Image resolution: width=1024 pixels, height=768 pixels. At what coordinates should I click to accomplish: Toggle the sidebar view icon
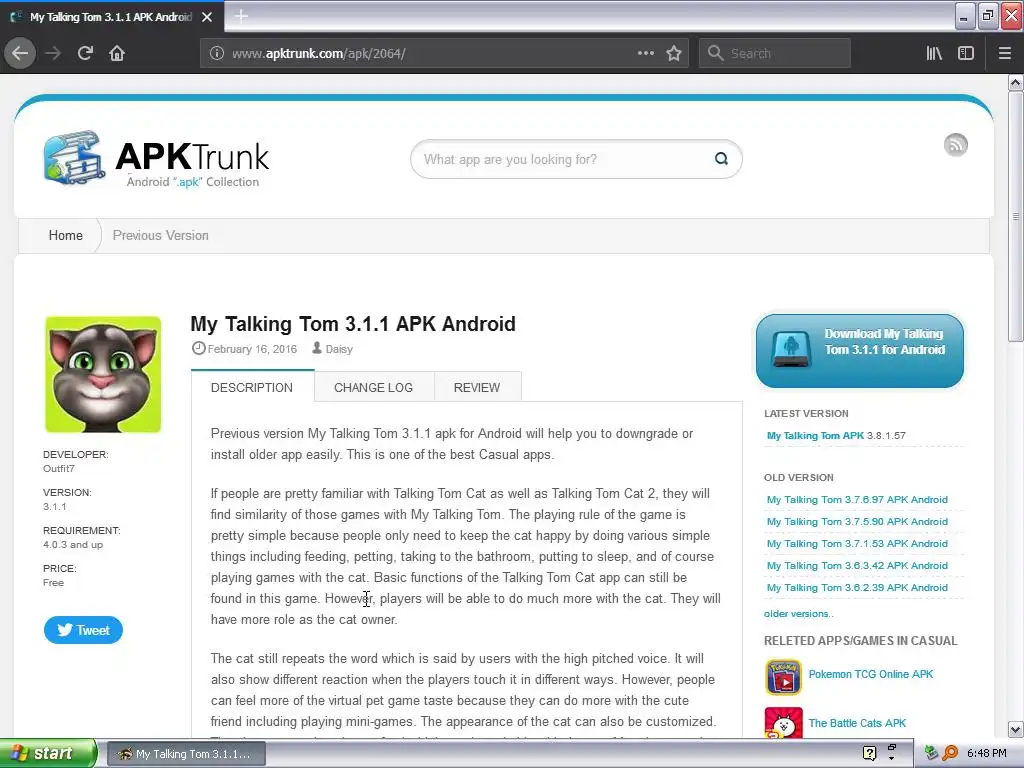click(966, 53)
